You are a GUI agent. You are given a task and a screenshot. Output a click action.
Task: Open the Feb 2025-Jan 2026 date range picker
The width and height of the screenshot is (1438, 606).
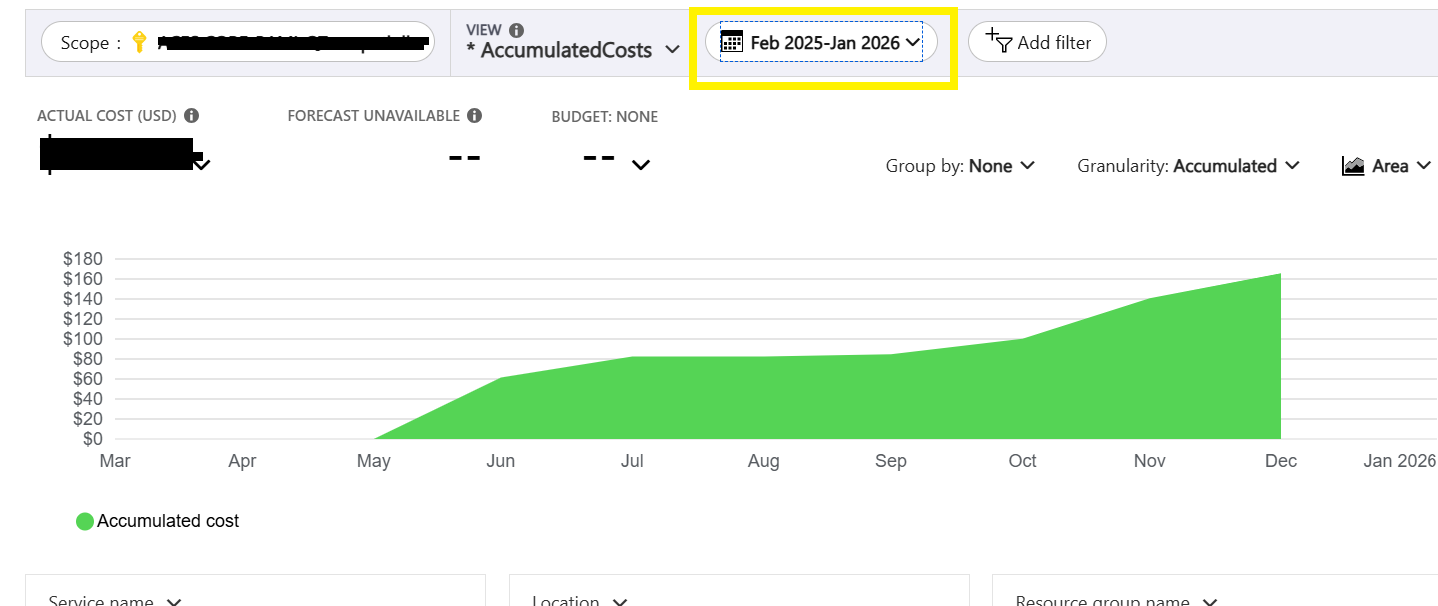click(821, 42)
